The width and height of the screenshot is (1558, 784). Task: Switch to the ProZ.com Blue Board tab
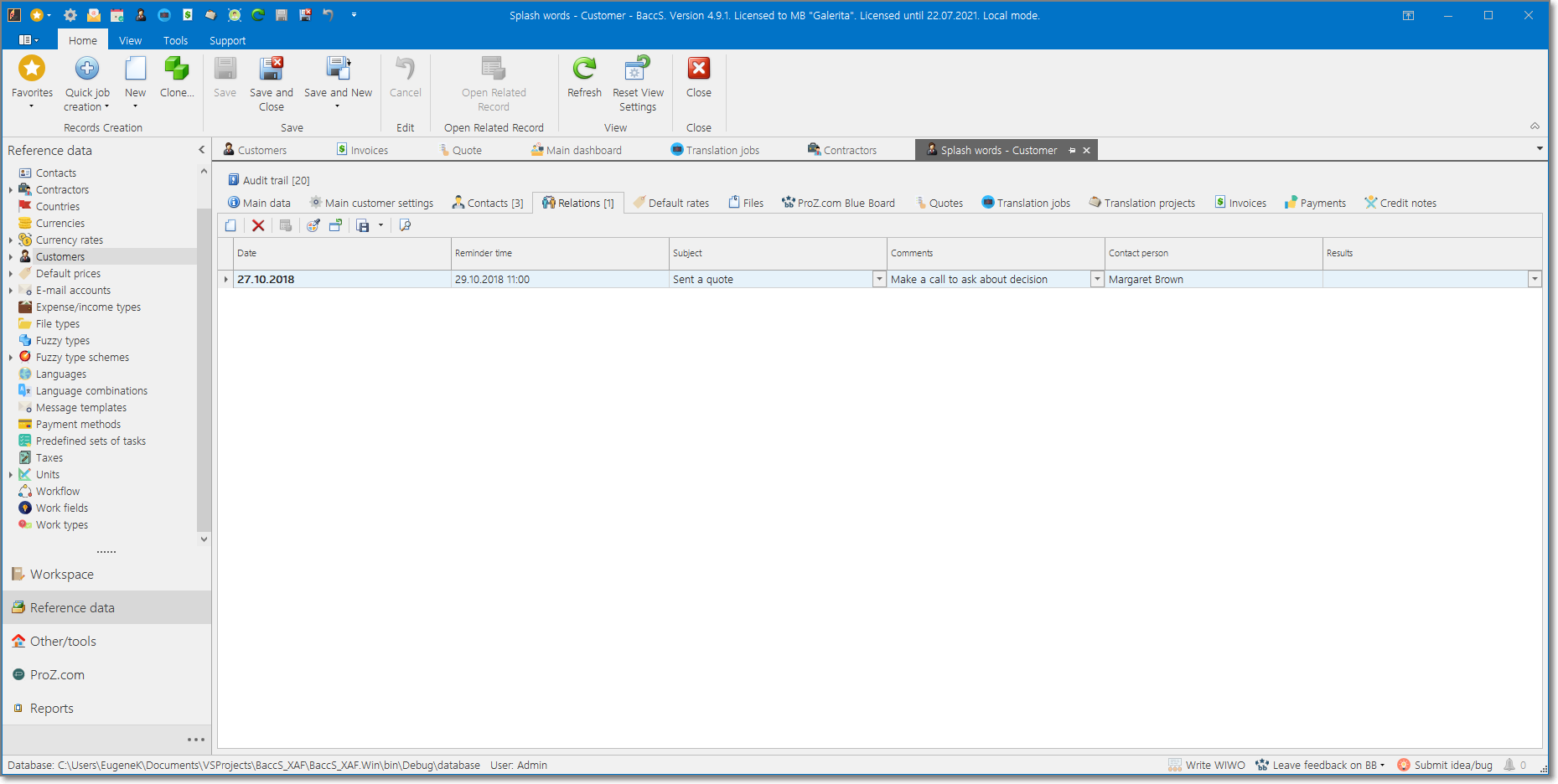838,203
